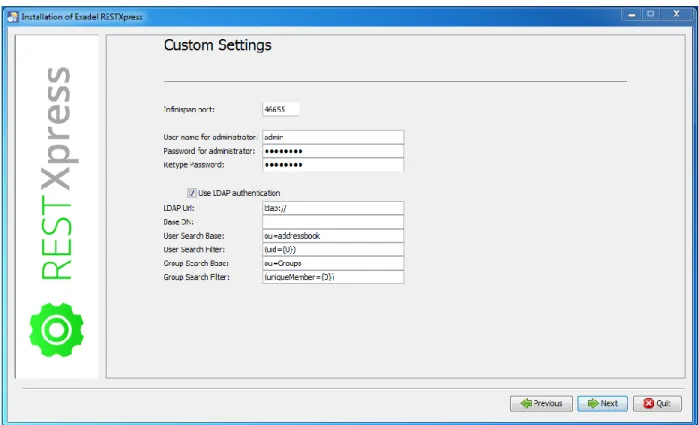699x425 pixels.
Task: Click the administrator user name field
Action: (333, 137)
